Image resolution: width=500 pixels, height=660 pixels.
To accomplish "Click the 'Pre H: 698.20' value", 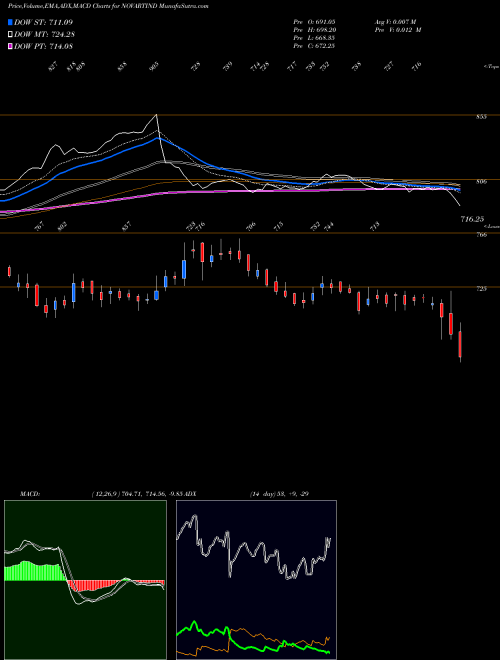I will point(314,30).
